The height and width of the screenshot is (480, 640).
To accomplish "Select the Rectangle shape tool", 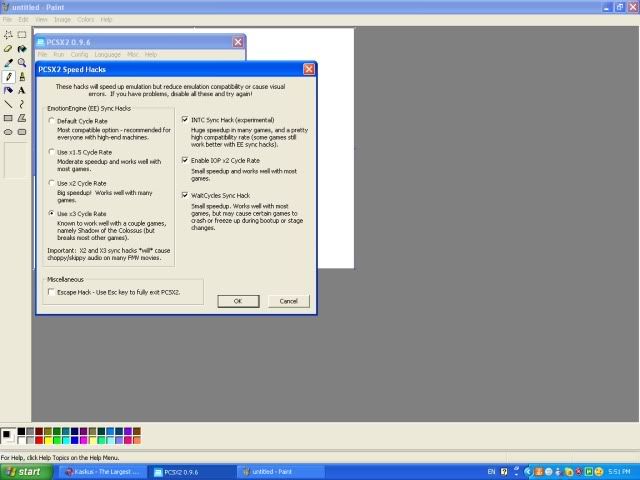I will [8, 118].
